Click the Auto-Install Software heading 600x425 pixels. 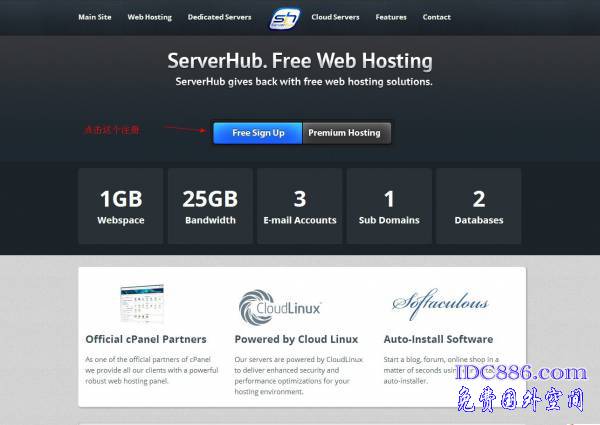(x=438, y=339)
